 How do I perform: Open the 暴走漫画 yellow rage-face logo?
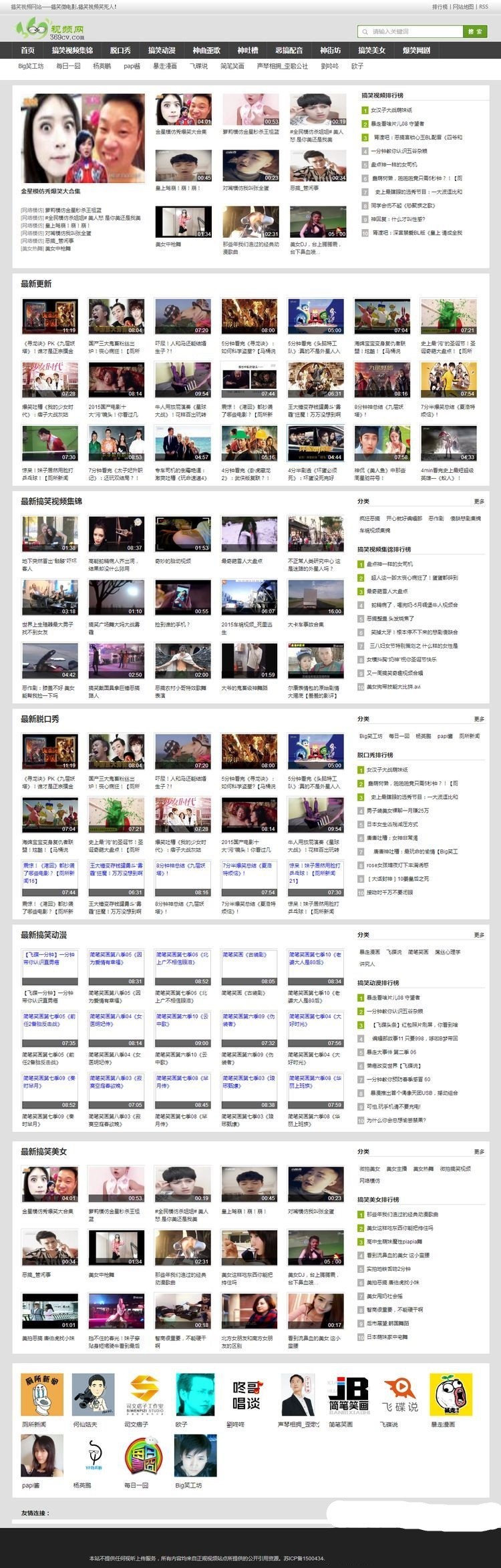451,1396
